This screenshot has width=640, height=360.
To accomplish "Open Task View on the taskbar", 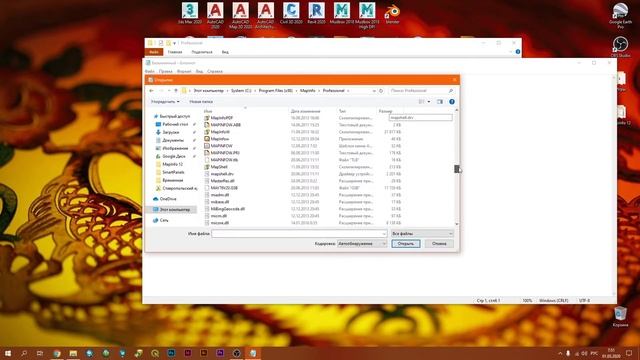I will (40, 353).
